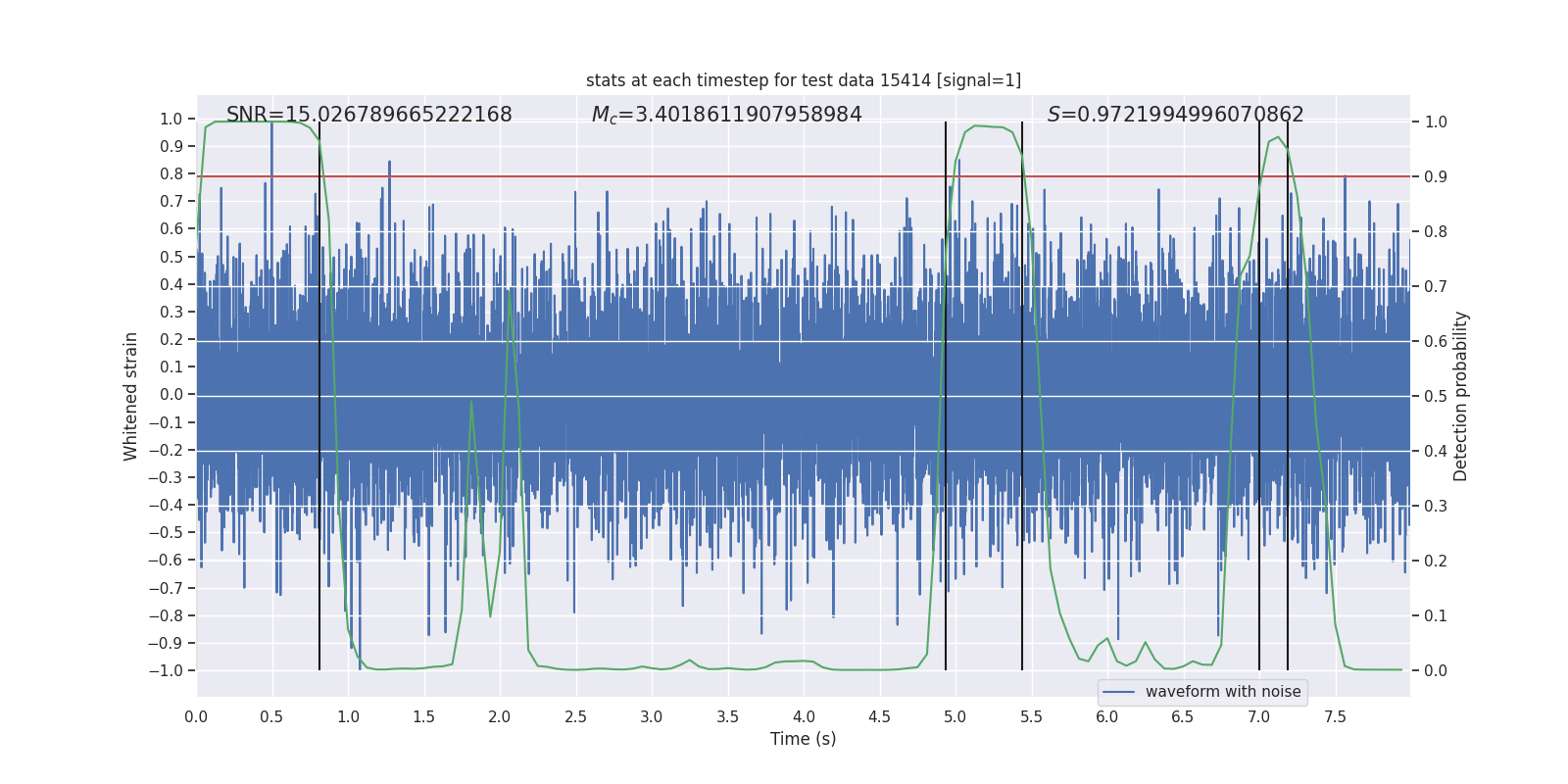Click the green curve peak near 2.0 seconds
Image resolution: width=1568 pixels, height=784 pixels.
(510, 291)
